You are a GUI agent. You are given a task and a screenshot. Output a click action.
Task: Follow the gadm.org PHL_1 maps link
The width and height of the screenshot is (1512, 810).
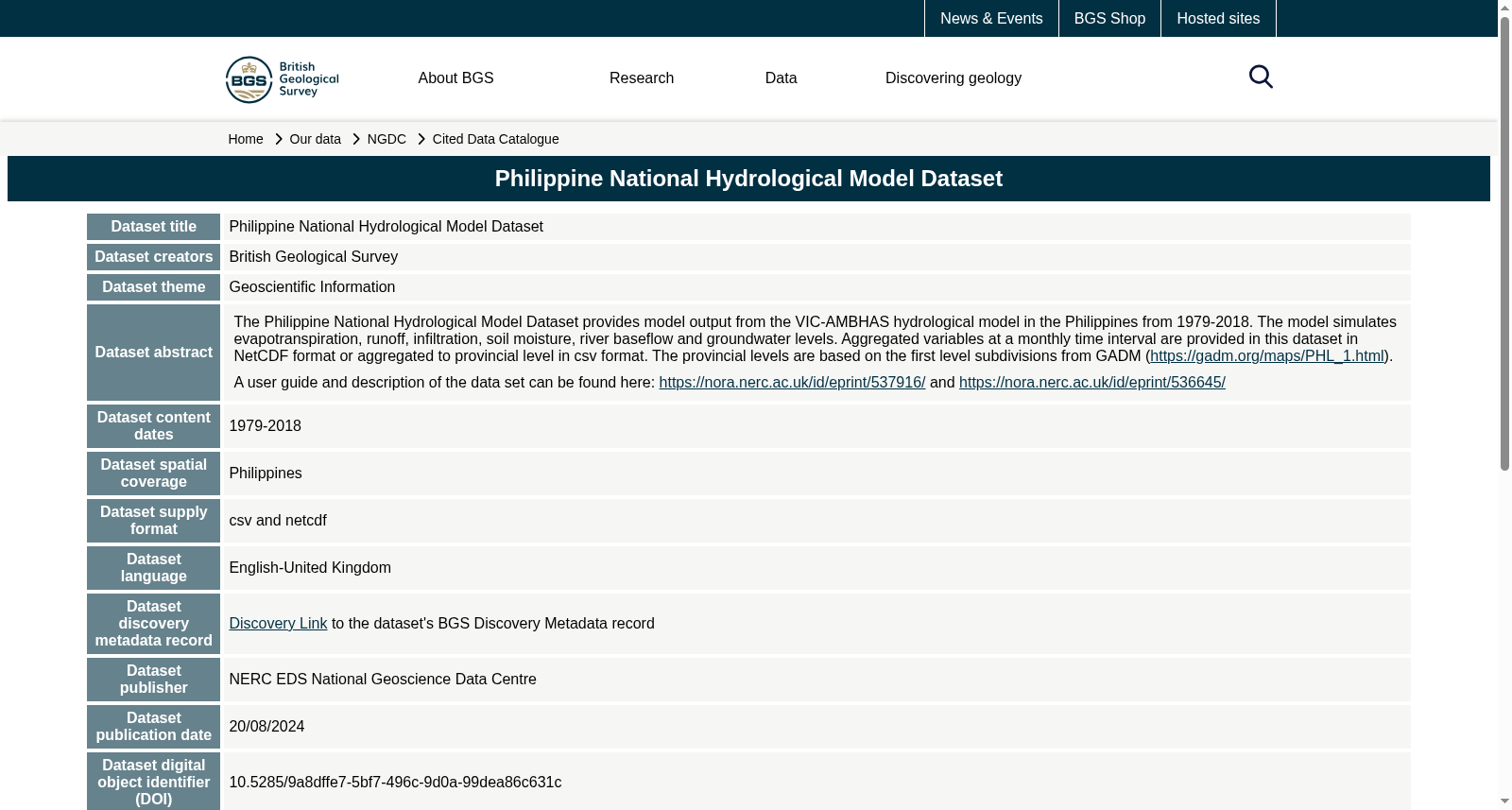[1267, 356]
